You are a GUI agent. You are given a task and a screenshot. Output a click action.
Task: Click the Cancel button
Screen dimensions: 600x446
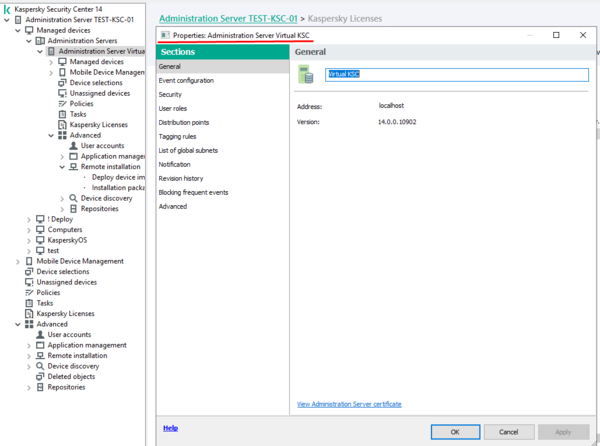(x=509, y=432)
